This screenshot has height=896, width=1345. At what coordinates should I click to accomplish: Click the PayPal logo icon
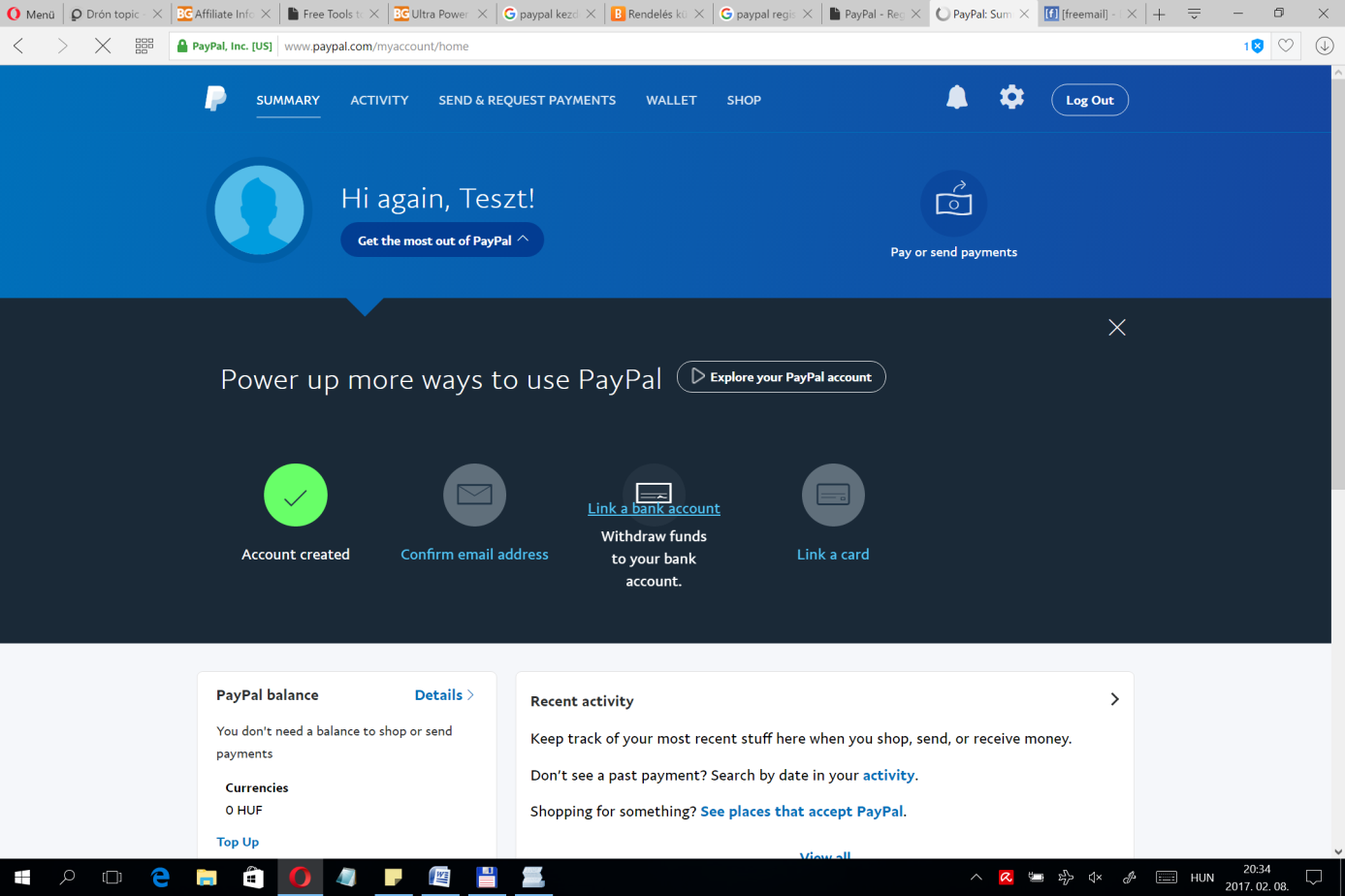tap(215, 99)
